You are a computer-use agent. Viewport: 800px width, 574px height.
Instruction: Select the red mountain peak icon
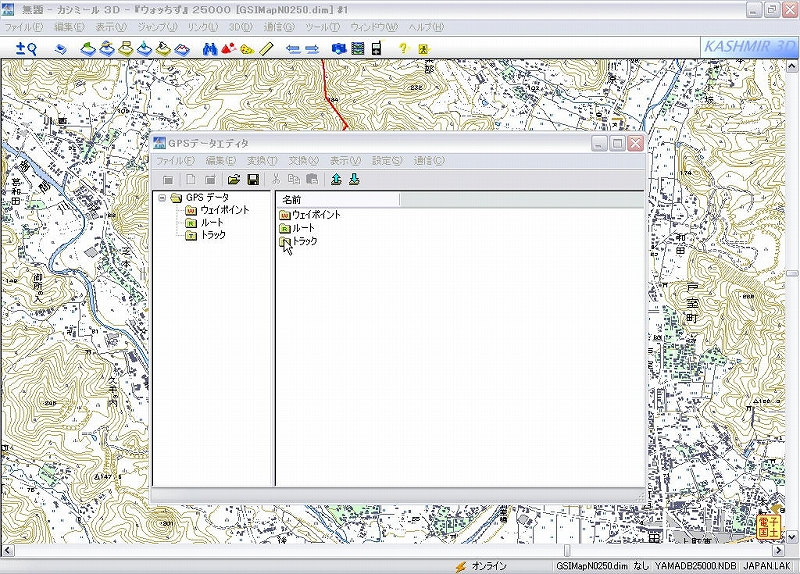click(229, 48)
